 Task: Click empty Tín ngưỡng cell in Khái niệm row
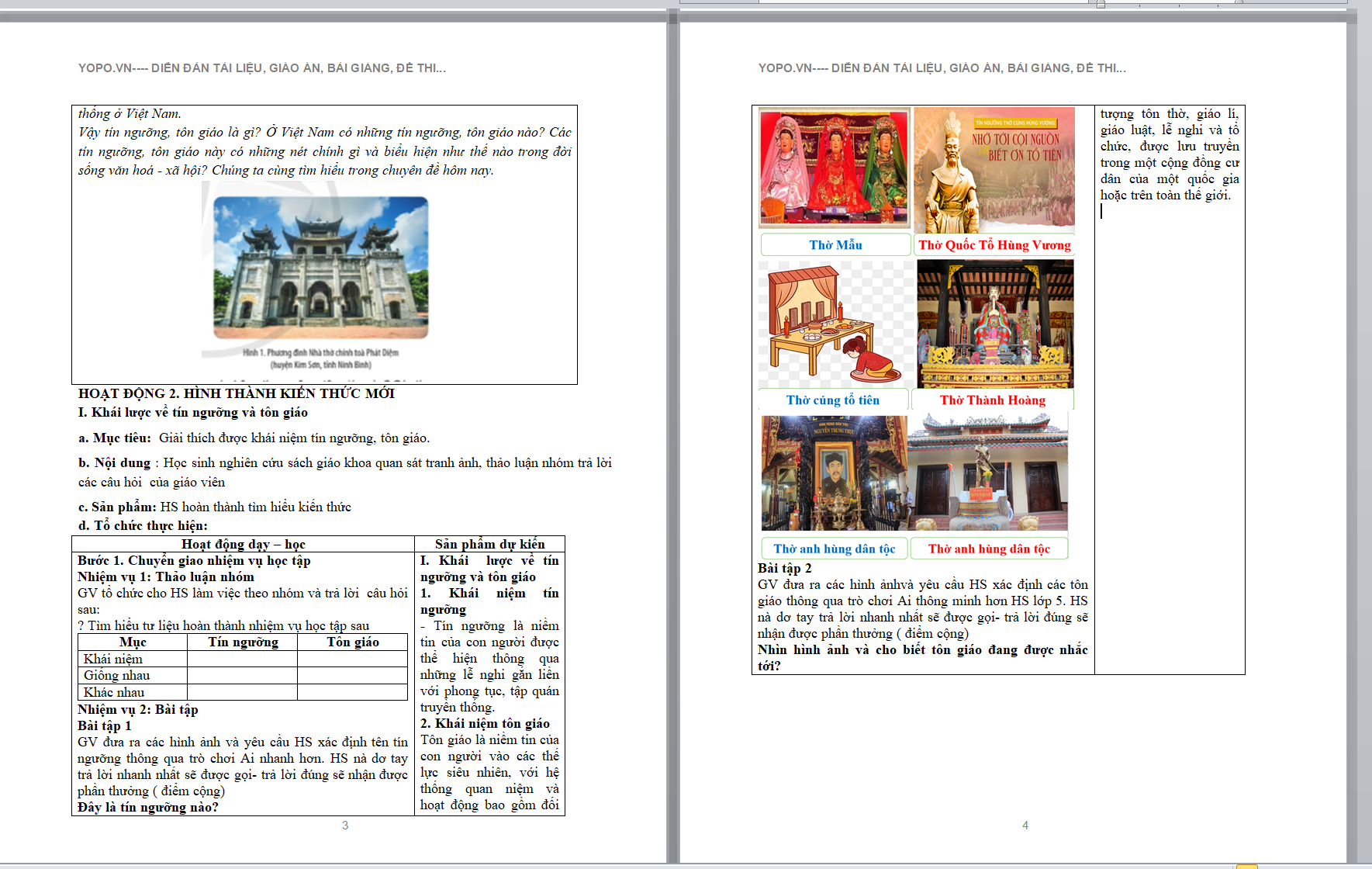[x=243, y=659]
